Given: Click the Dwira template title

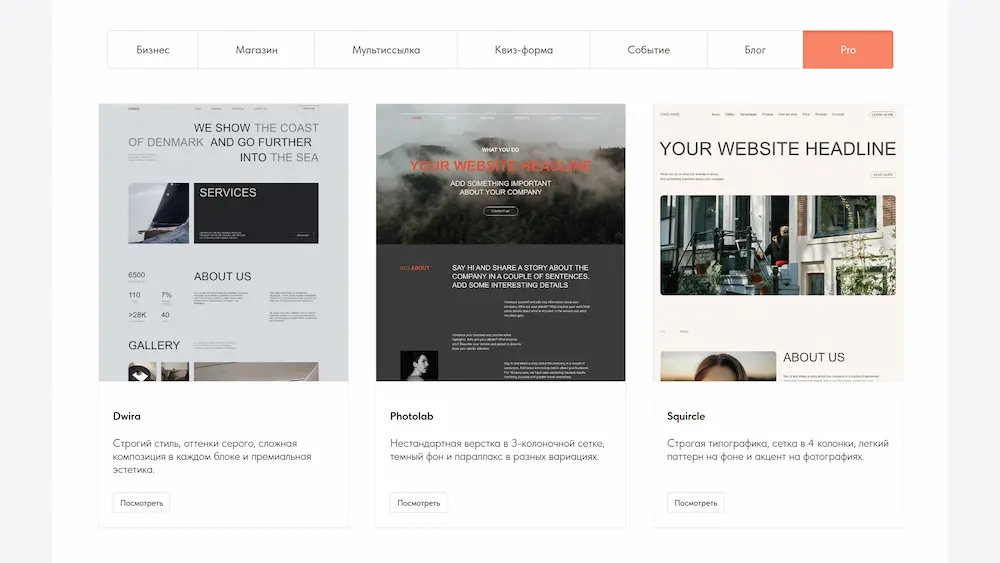Looking at the screenshot, I should click(x=127, y=416).
